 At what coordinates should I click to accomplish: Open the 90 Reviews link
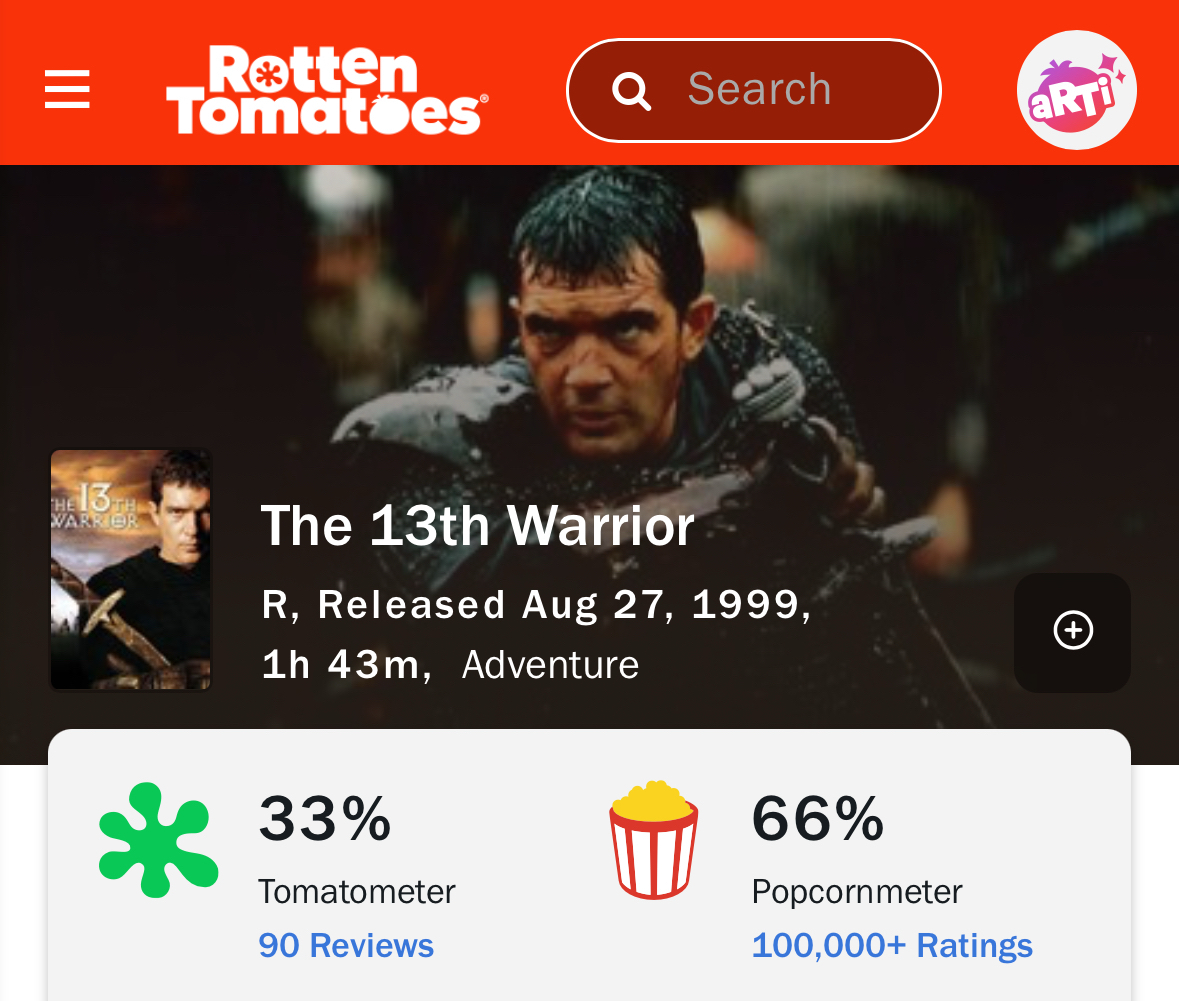coord(346,945)
